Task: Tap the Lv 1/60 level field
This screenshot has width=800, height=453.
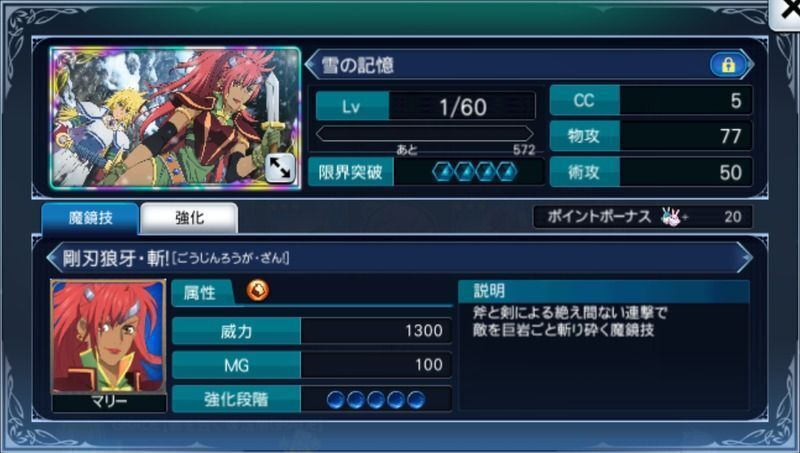Action: click(x=426, y=106)
